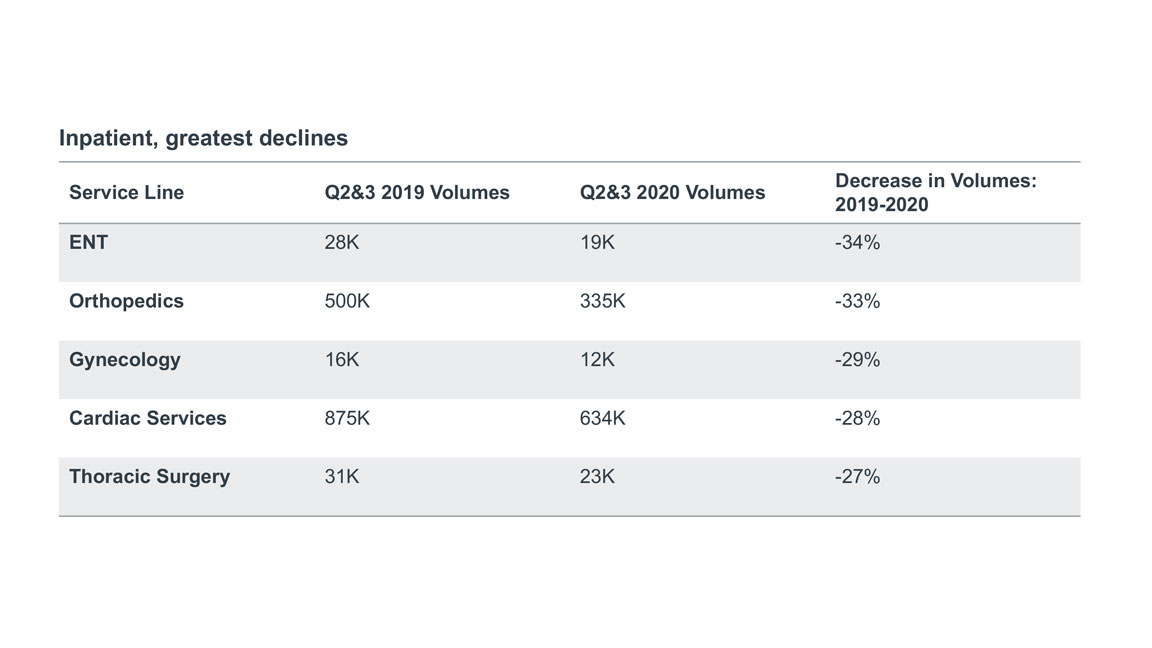This screenshot has width=1152, height=648.
Task: Click the 16K Gynecology 2019 volume
Action: 342,359
